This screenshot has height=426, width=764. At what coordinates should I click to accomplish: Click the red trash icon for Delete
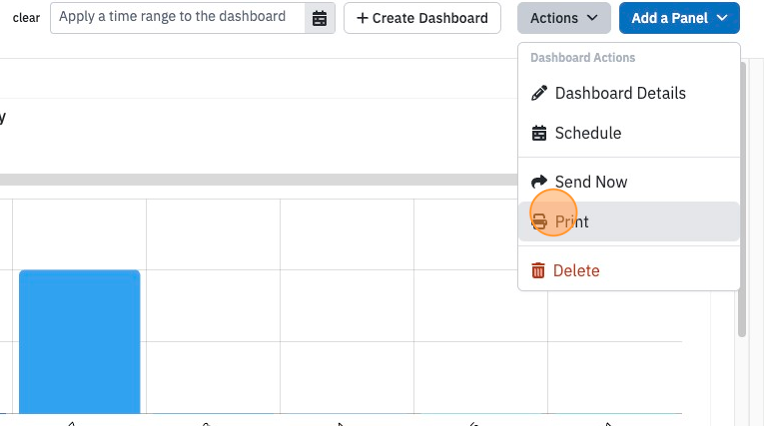point(538,271)
